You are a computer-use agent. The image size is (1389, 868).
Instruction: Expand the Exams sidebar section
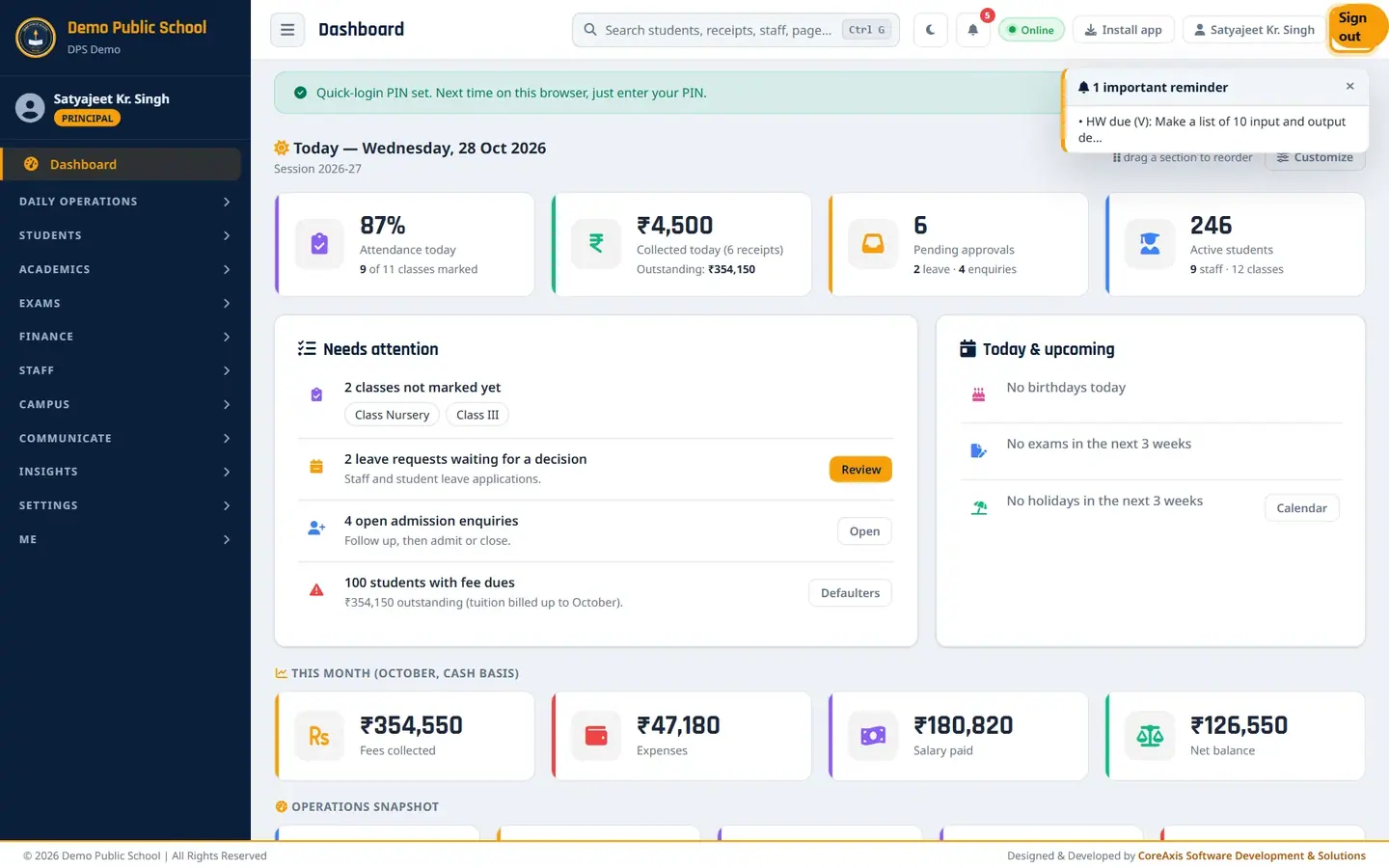[x=125, y=303]
